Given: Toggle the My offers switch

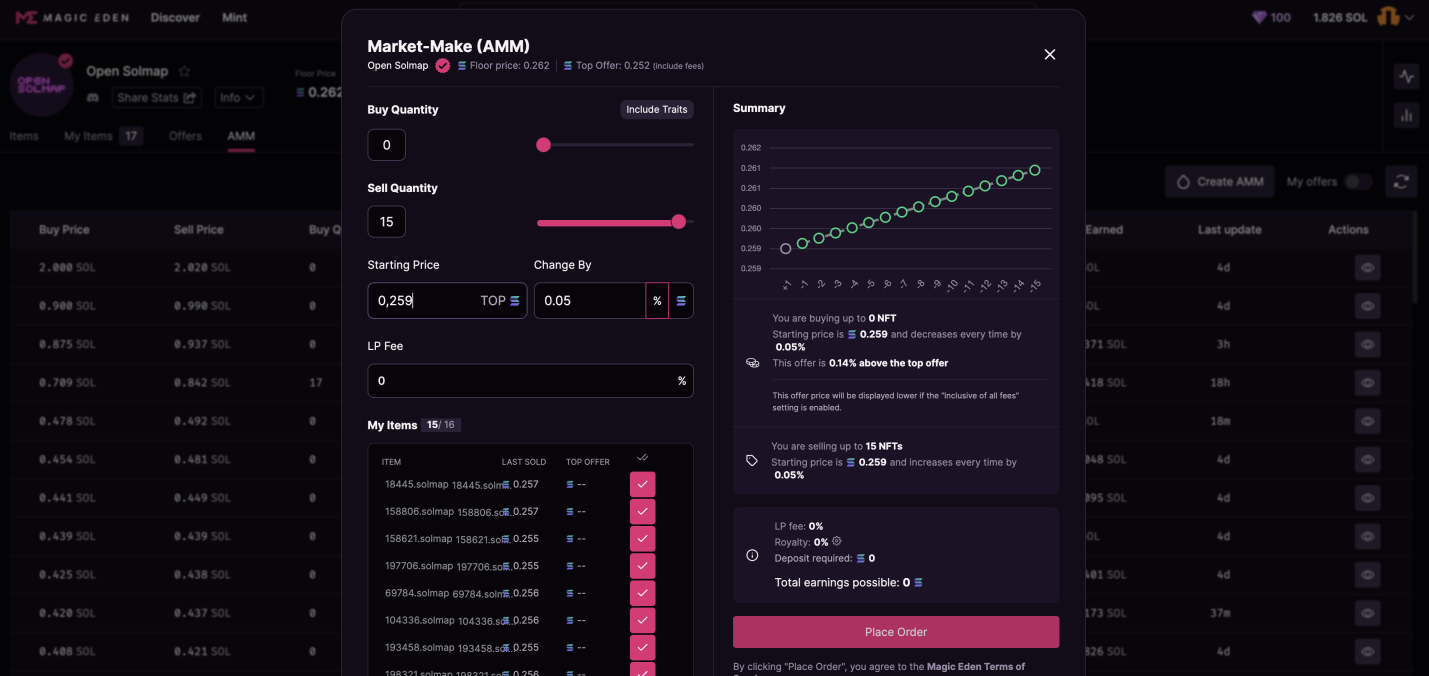Looking at the screenshot, I should [x=1357, y=182].
